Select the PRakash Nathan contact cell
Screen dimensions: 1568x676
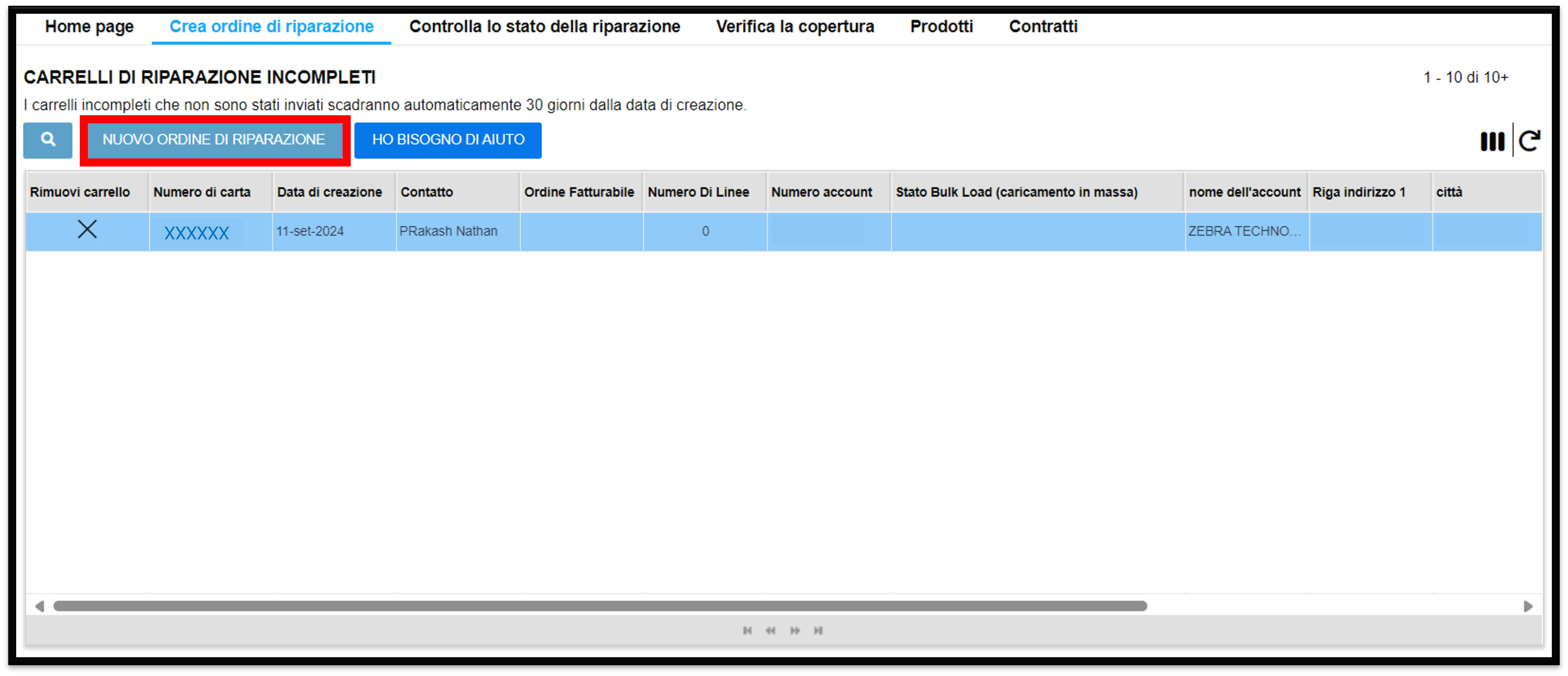point(458,231)
